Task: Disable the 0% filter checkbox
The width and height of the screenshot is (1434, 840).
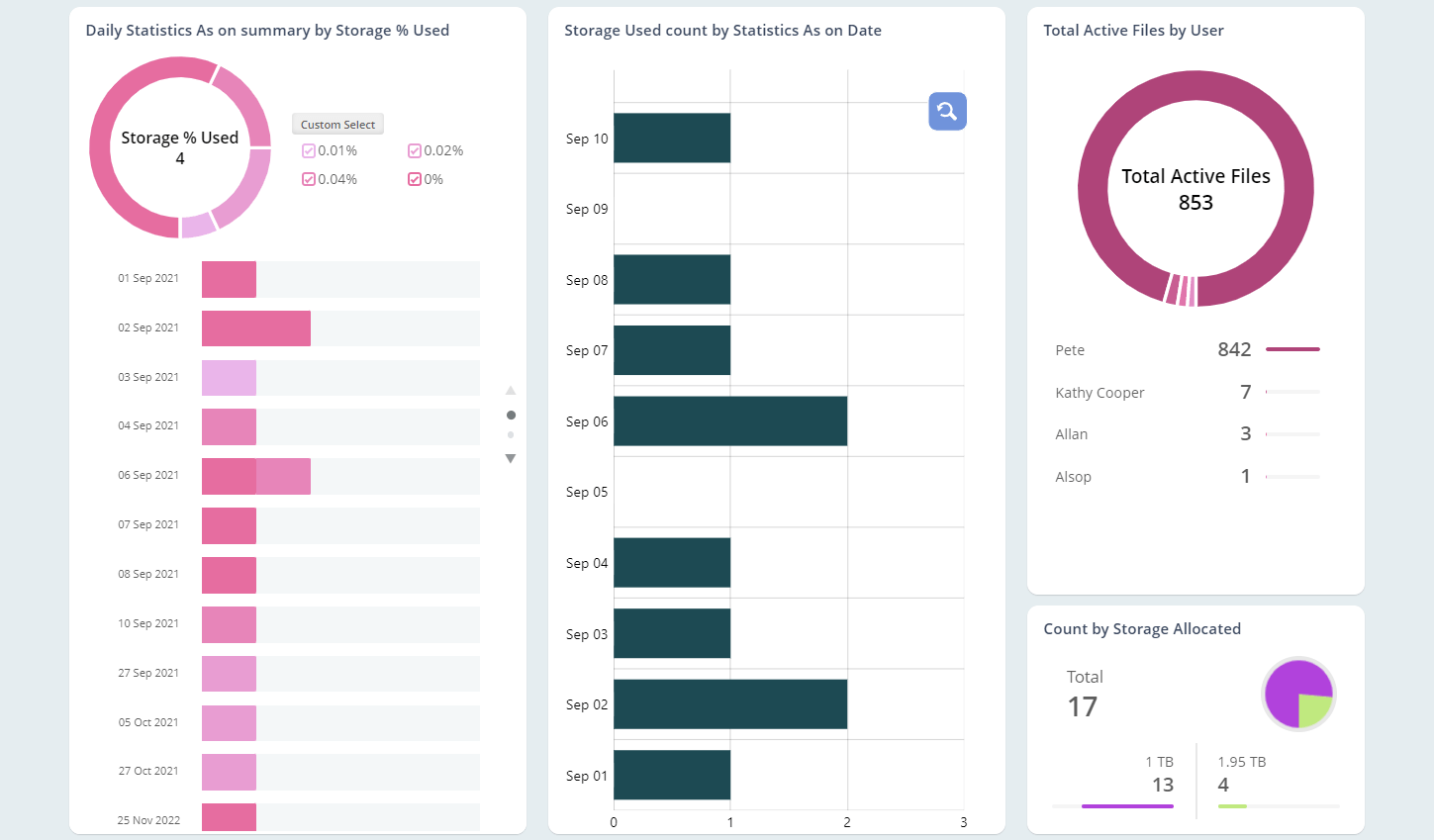Action: [x=414, y=179]
